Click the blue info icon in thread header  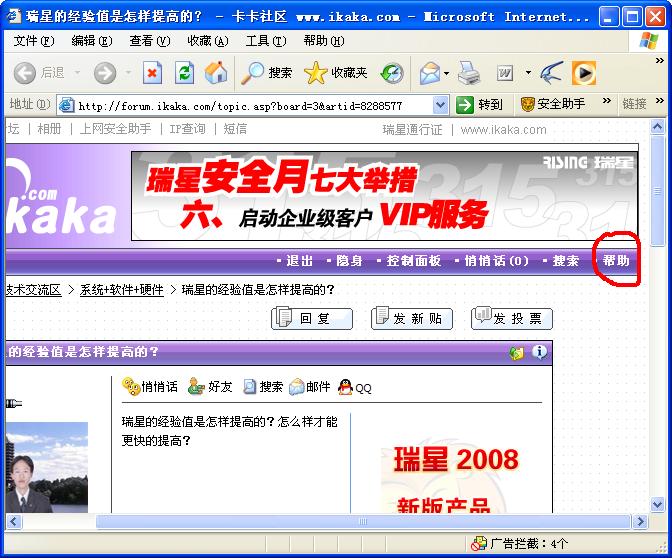(539, 352)
